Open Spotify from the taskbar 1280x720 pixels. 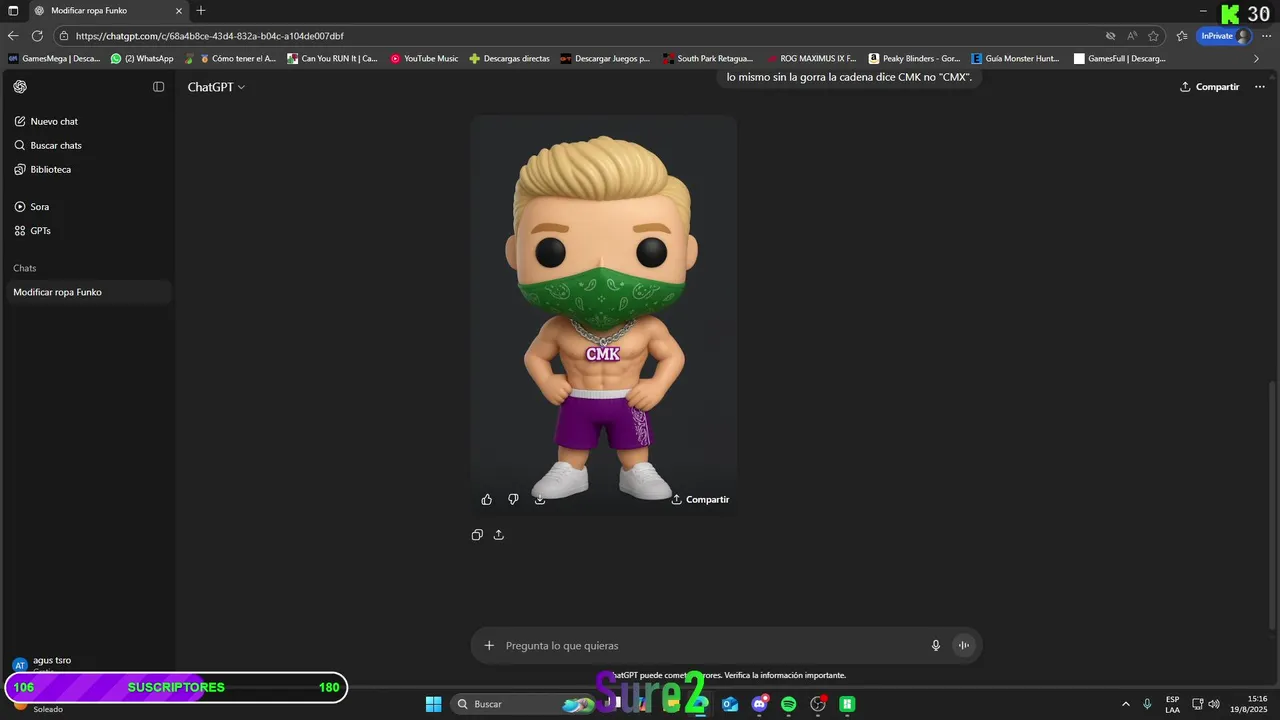pyautogui.click(x=788, y=704)
